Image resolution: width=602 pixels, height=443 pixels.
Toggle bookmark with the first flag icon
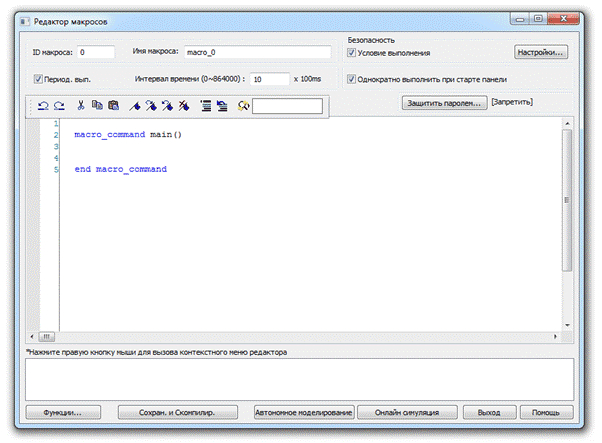pos(135,105)
